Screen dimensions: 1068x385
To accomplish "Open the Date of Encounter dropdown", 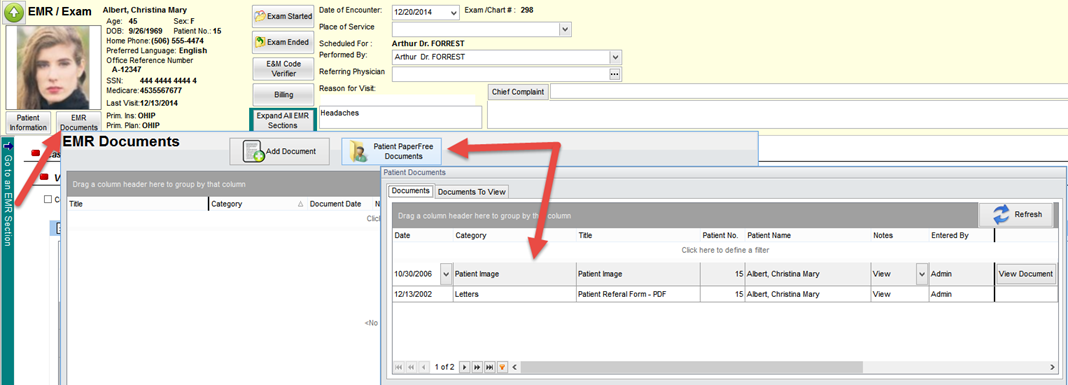I will point(454,12).
